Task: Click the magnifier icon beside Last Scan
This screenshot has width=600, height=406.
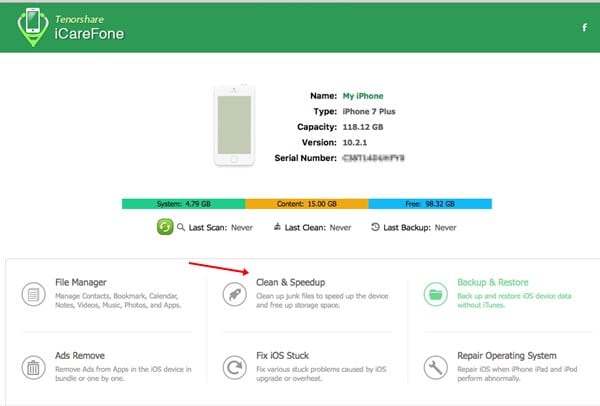Action: point(181,227)
